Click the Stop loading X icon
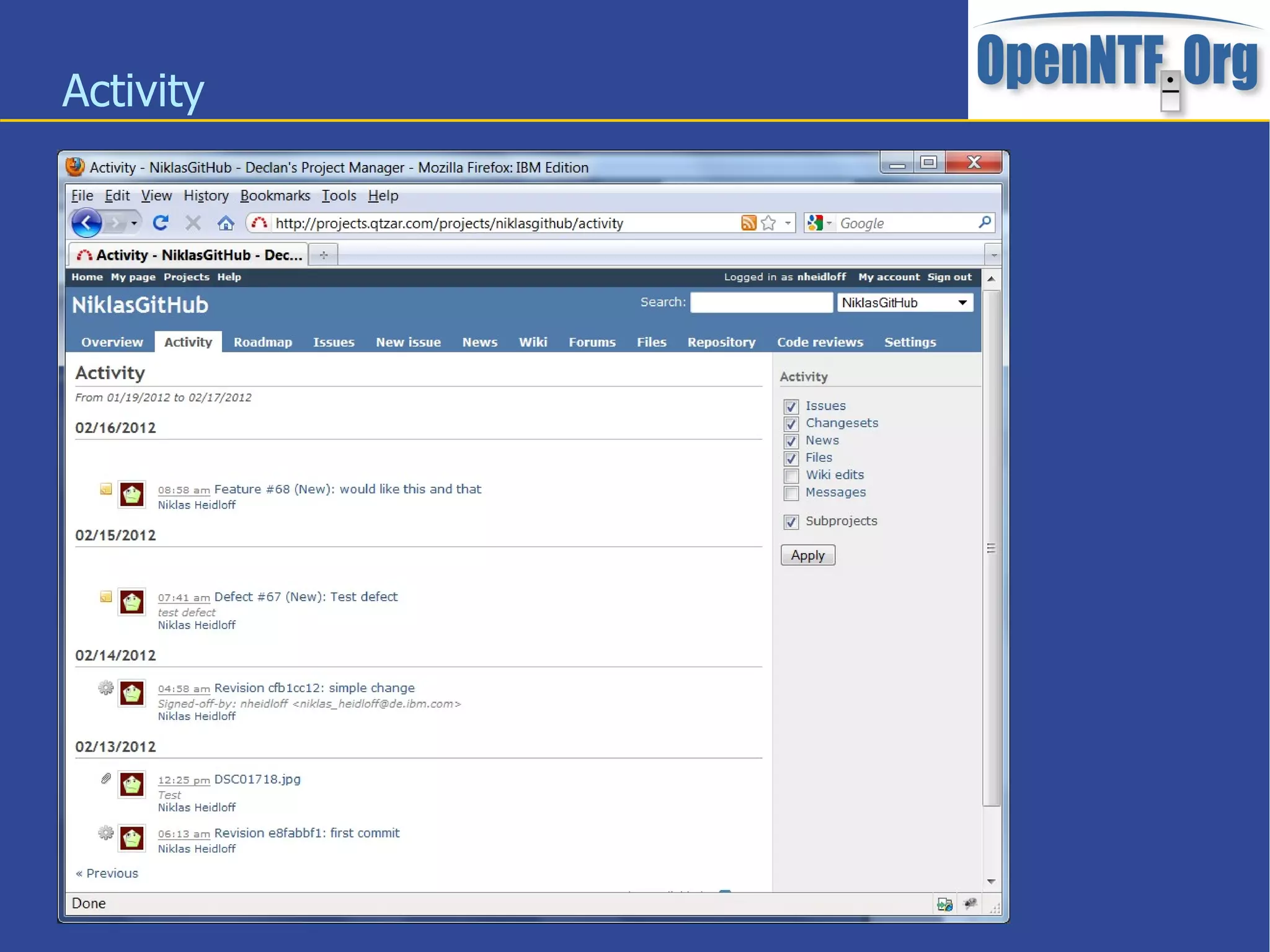The height and width of the screenshot is (952, 1270). [193, 223]
